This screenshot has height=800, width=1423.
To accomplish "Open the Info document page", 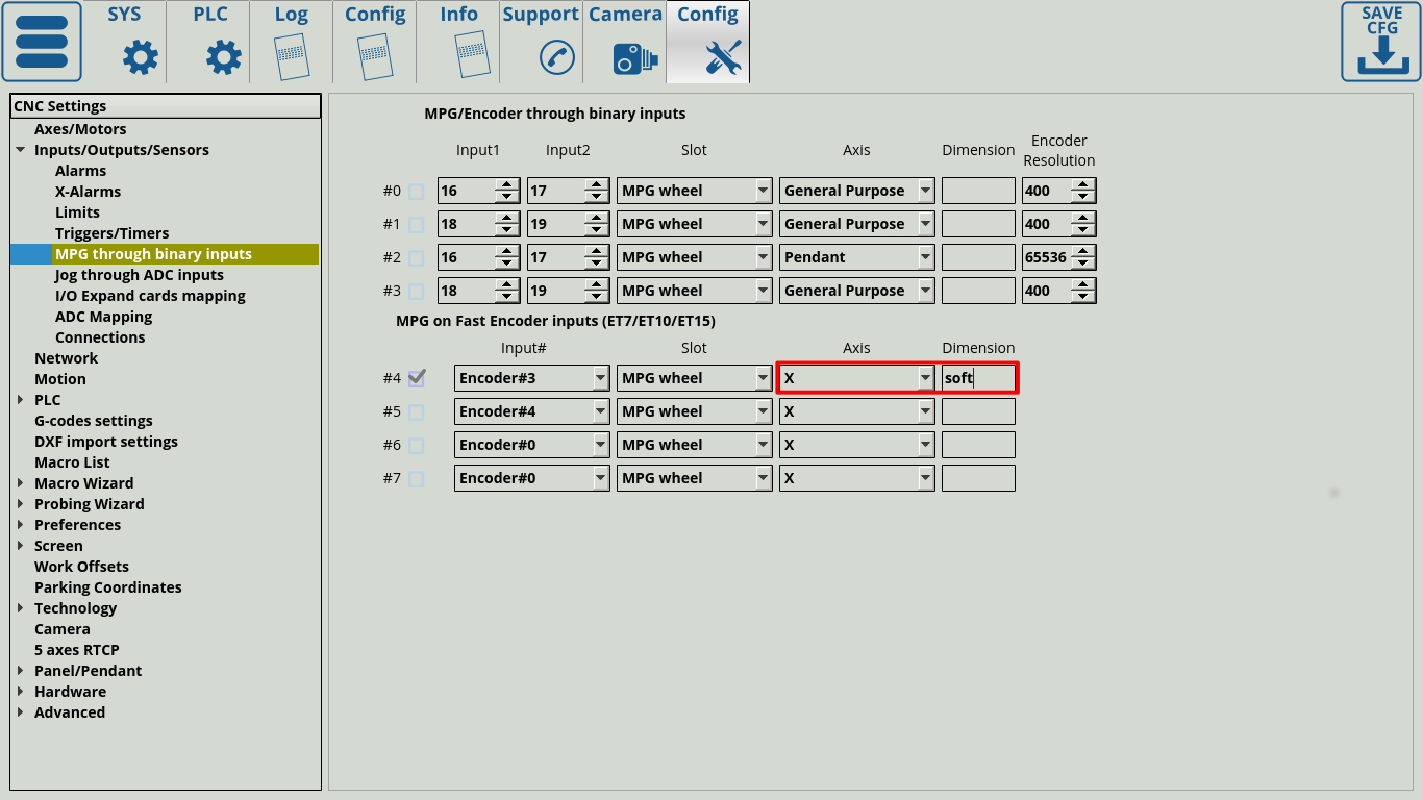I will (x=459, y=42).
